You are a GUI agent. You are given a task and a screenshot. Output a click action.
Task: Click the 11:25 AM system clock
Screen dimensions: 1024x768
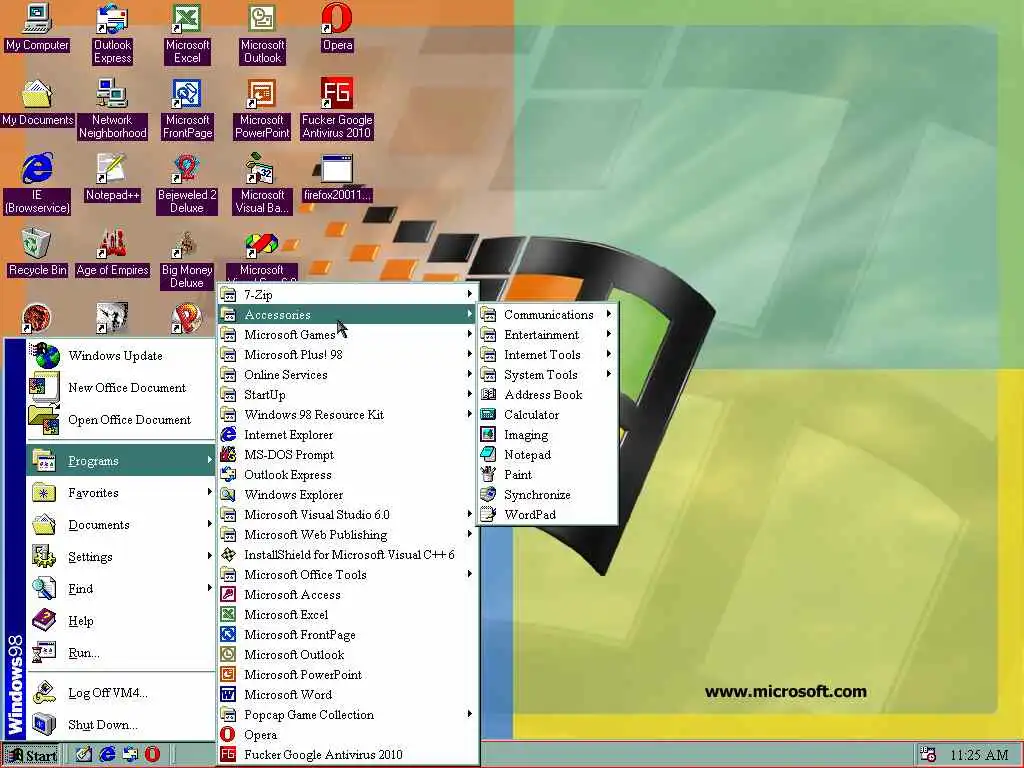pos(978,755)
